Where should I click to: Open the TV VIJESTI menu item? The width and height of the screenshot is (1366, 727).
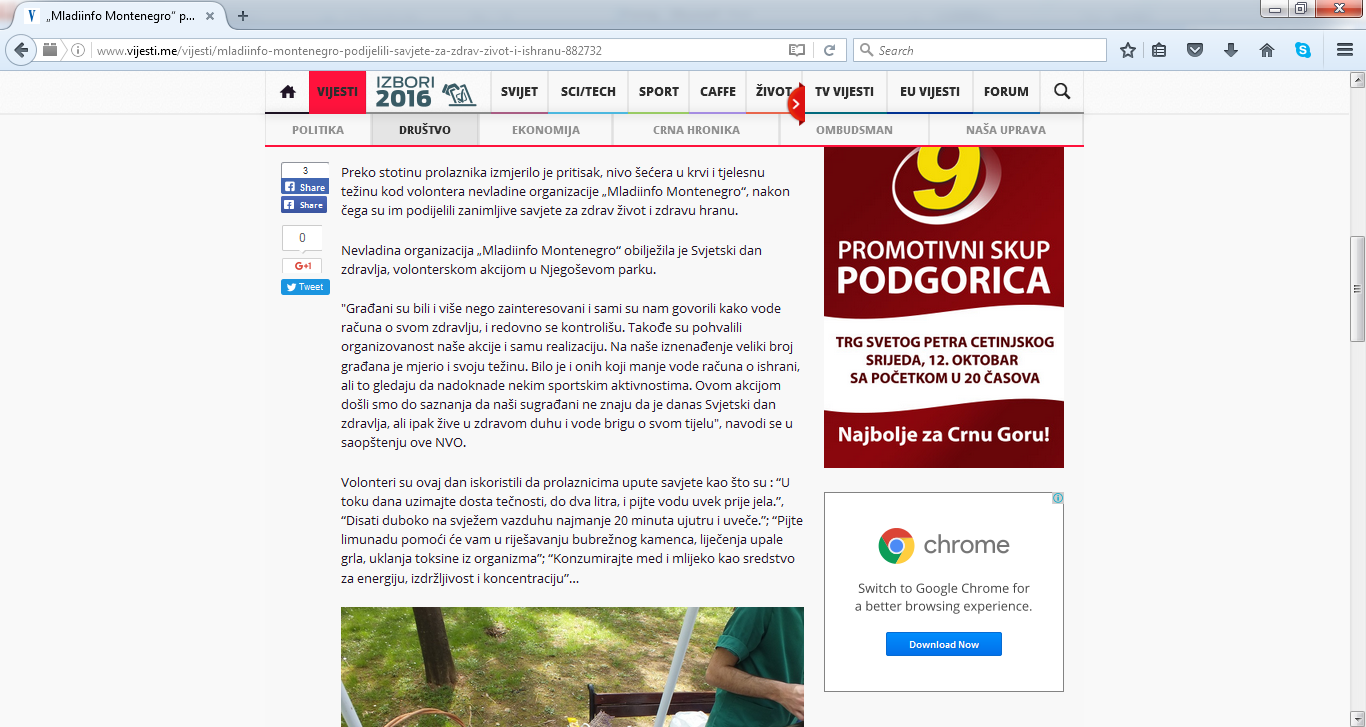843,92
